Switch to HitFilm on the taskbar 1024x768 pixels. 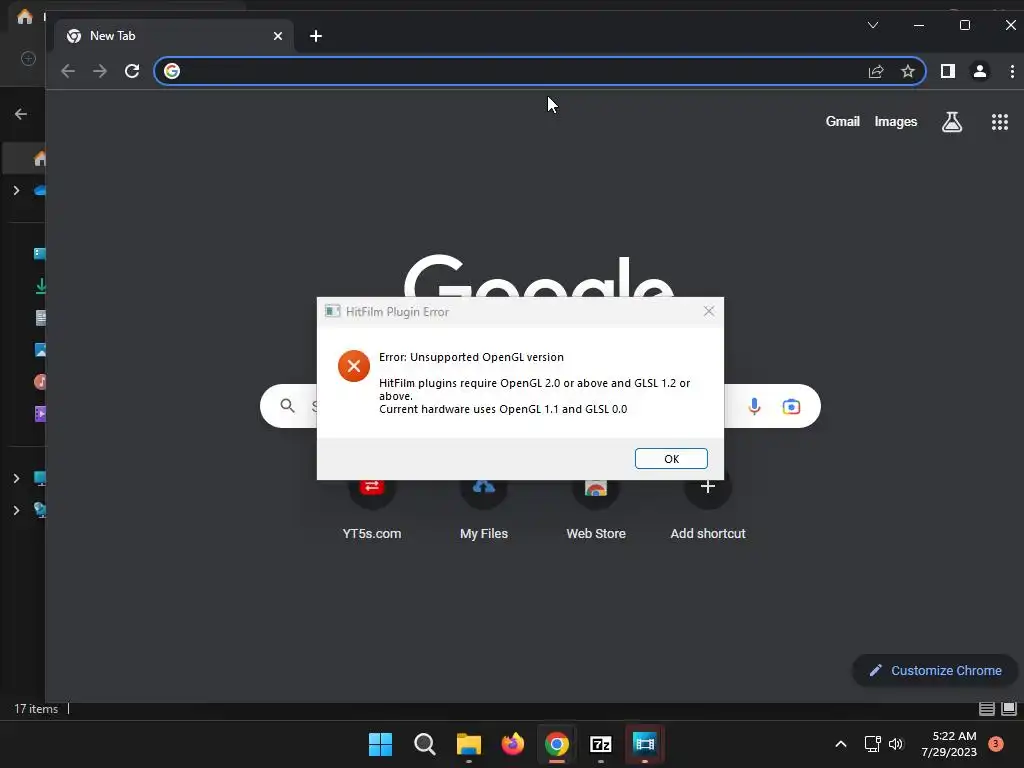pos(645,744)
